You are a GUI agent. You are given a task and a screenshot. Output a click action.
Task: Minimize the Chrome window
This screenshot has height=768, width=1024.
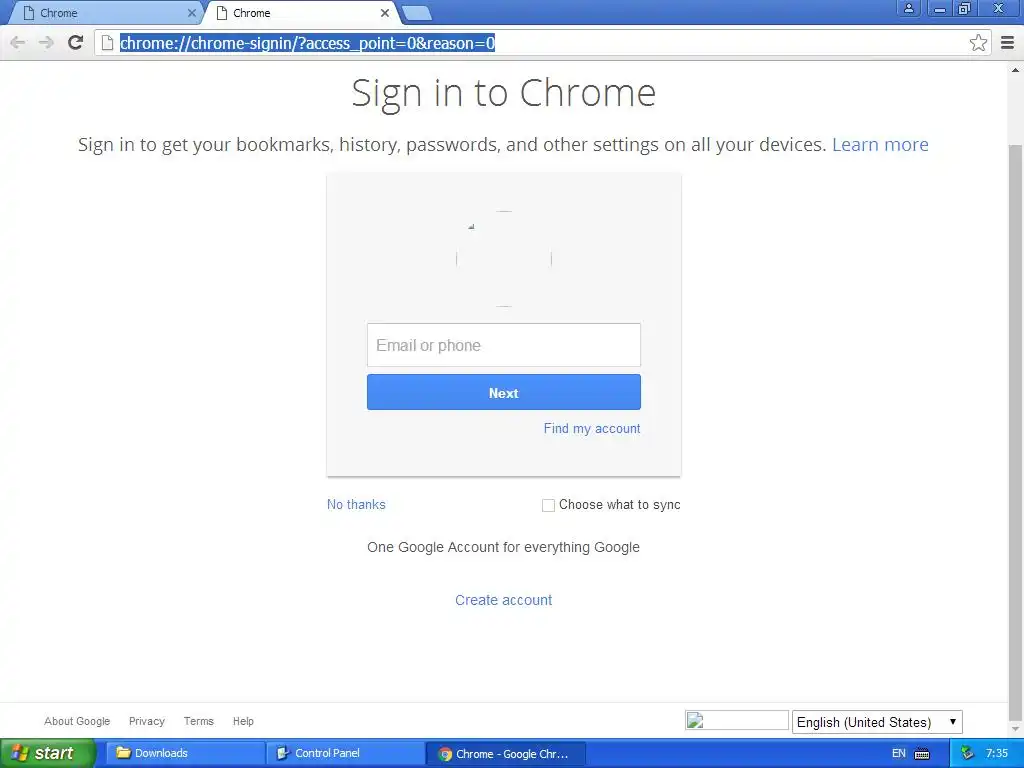pyautogui.click(x=939, y=8)
